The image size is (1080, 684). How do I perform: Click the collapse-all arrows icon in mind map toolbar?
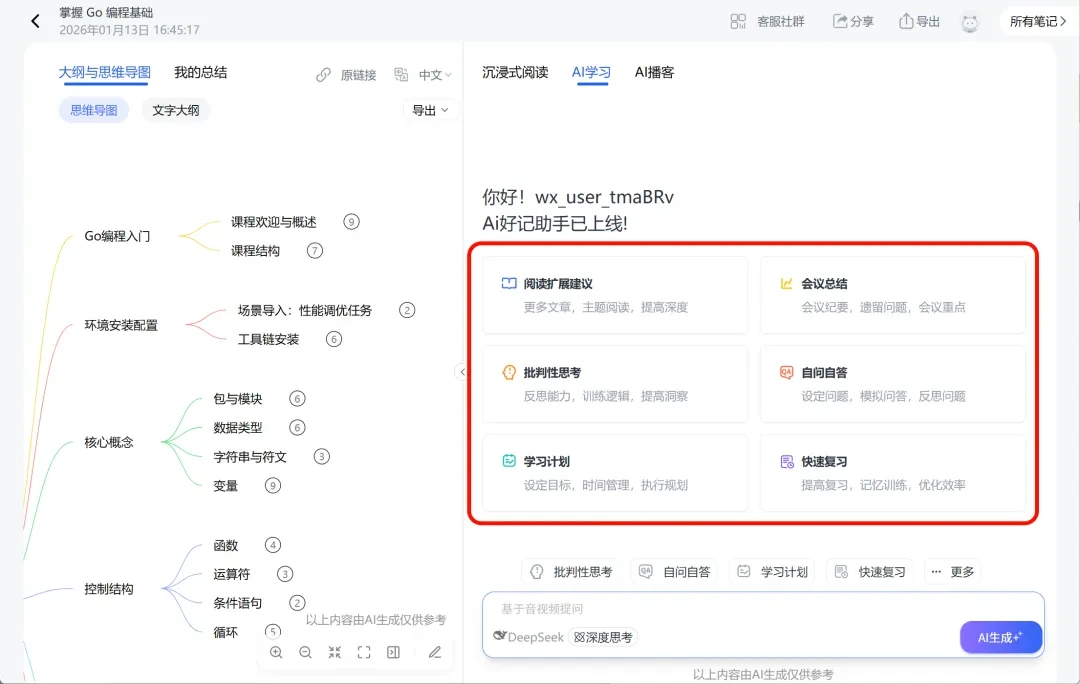335,652
